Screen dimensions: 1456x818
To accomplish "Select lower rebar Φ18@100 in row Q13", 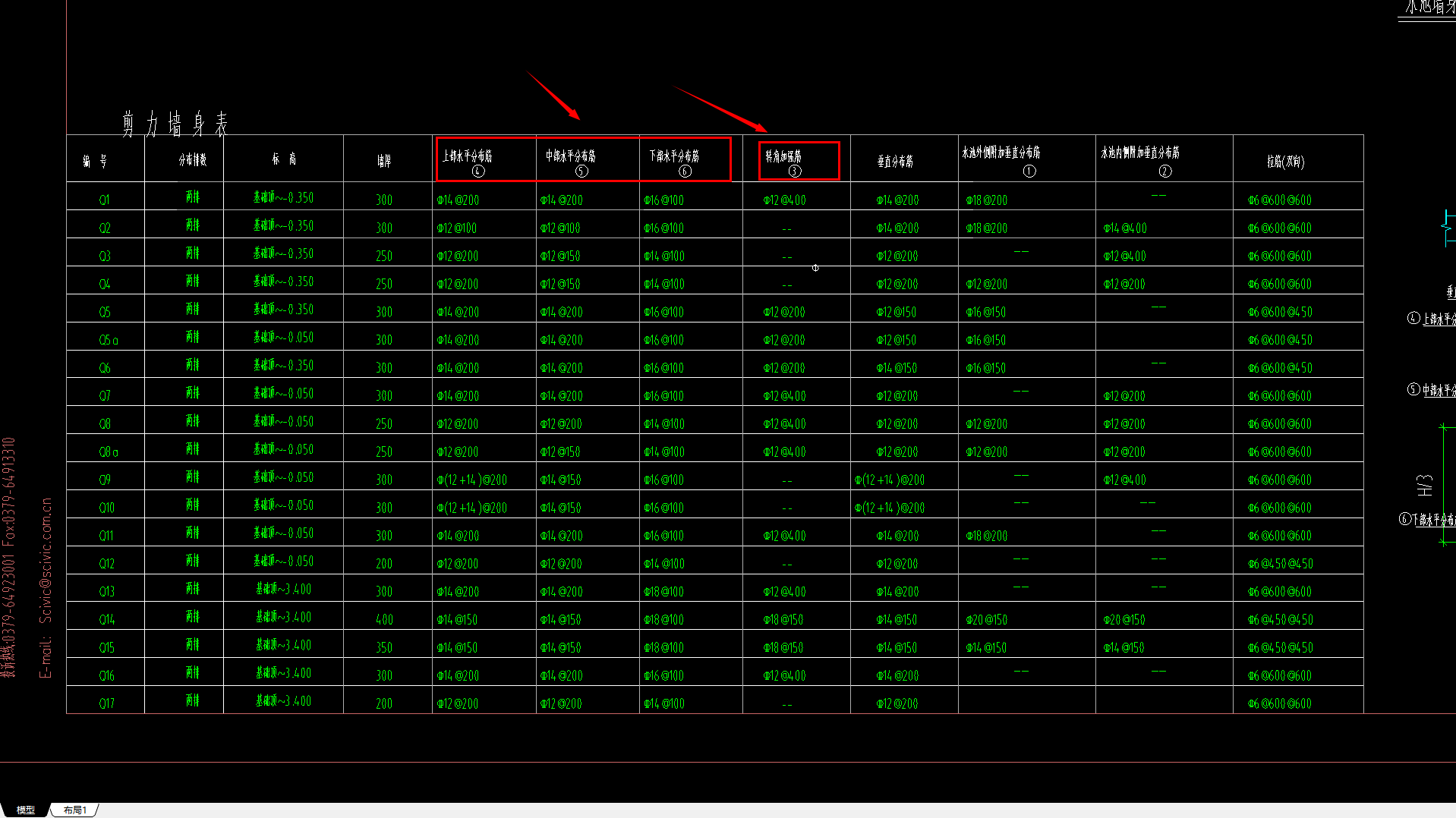I will pyautogui.click(x=663, y=592).
